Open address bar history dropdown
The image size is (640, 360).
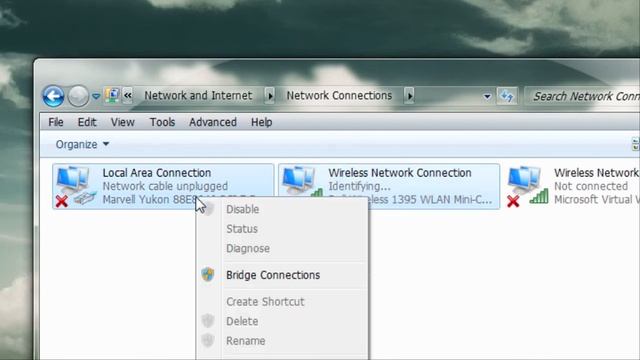(x=487, y=97)
